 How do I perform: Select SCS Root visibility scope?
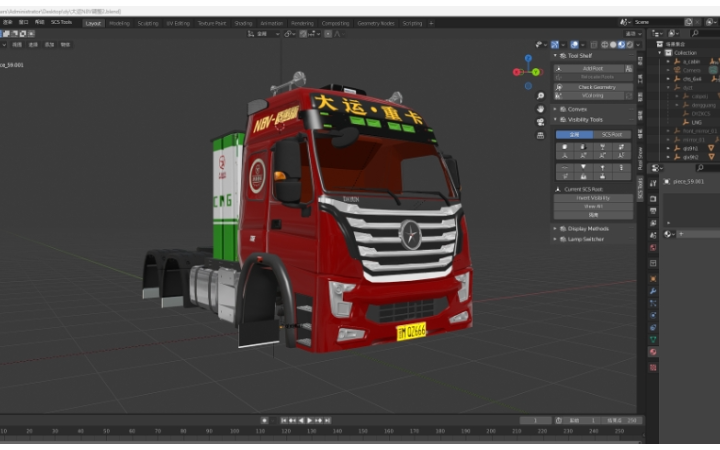click(x=612, y=135)
